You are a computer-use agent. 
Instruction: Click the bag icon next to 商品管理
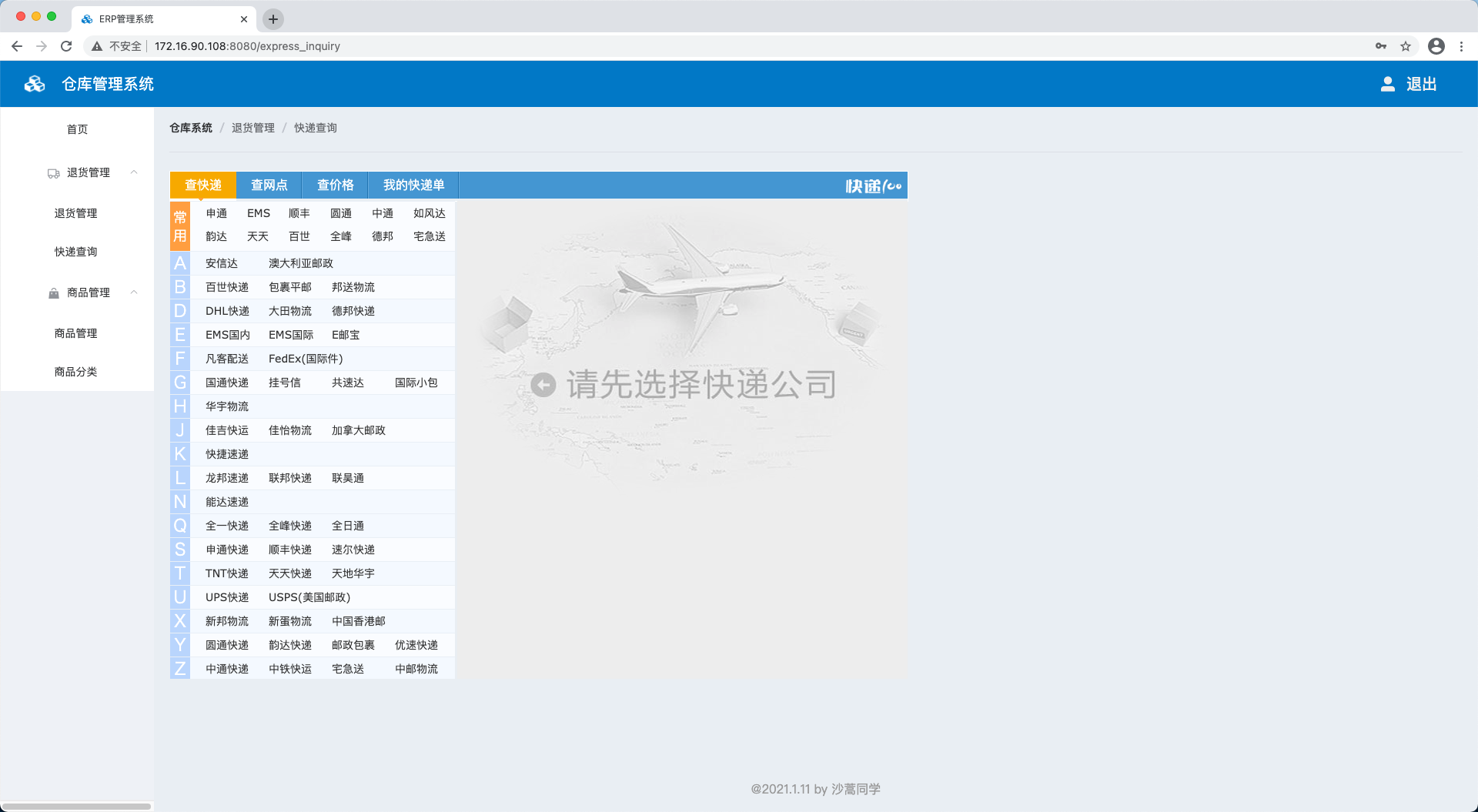click(53, 293)
